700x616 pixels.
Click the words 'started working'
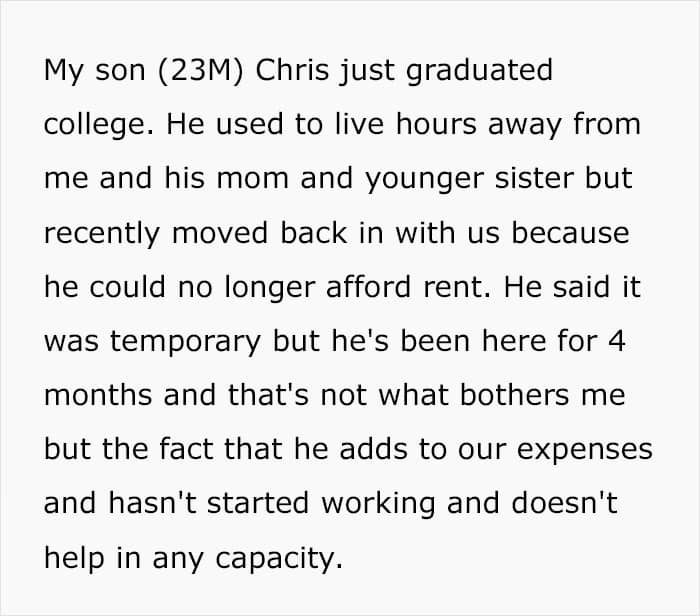(x=321, y=504)
